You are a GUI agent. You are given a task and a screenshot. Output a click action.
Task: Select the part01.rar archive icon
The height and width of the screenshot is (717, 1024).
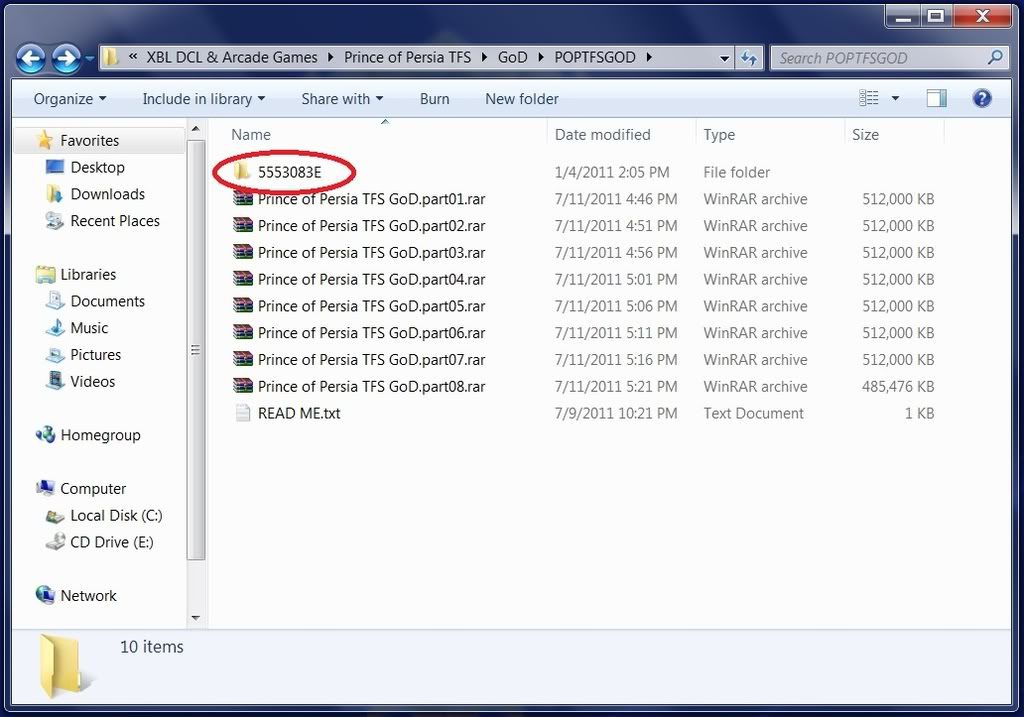point(242,199)
